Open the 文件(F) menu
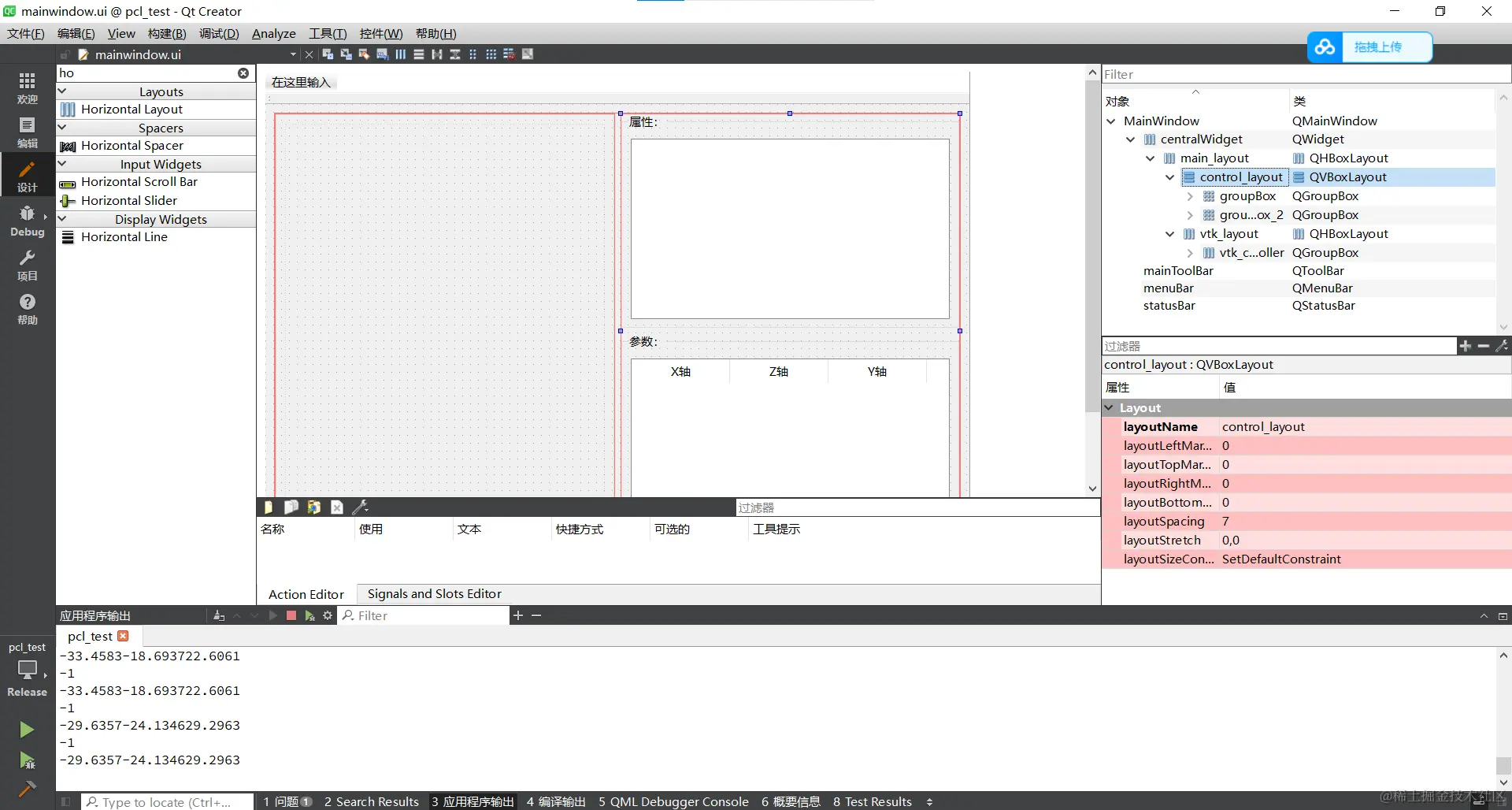The height and width of the screenshot is (810, 1512). (x=26, y=33)
